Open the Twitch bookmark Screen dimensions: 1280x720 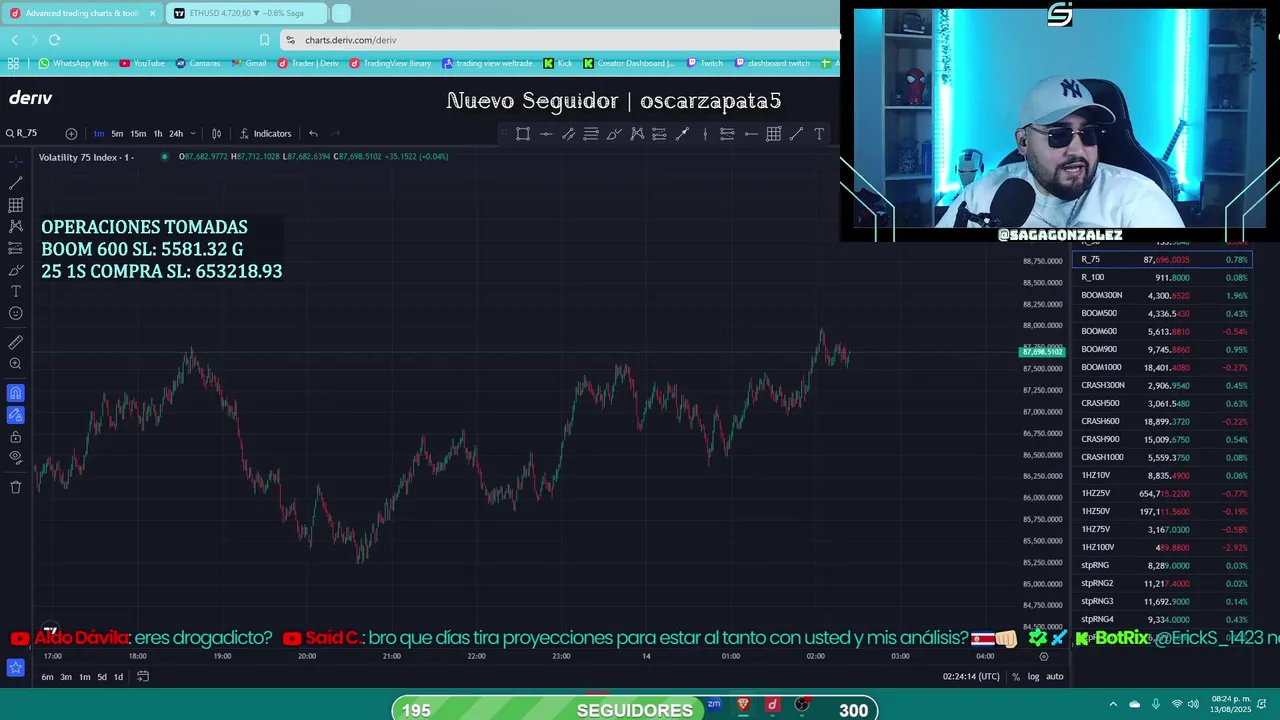[705, 63]
